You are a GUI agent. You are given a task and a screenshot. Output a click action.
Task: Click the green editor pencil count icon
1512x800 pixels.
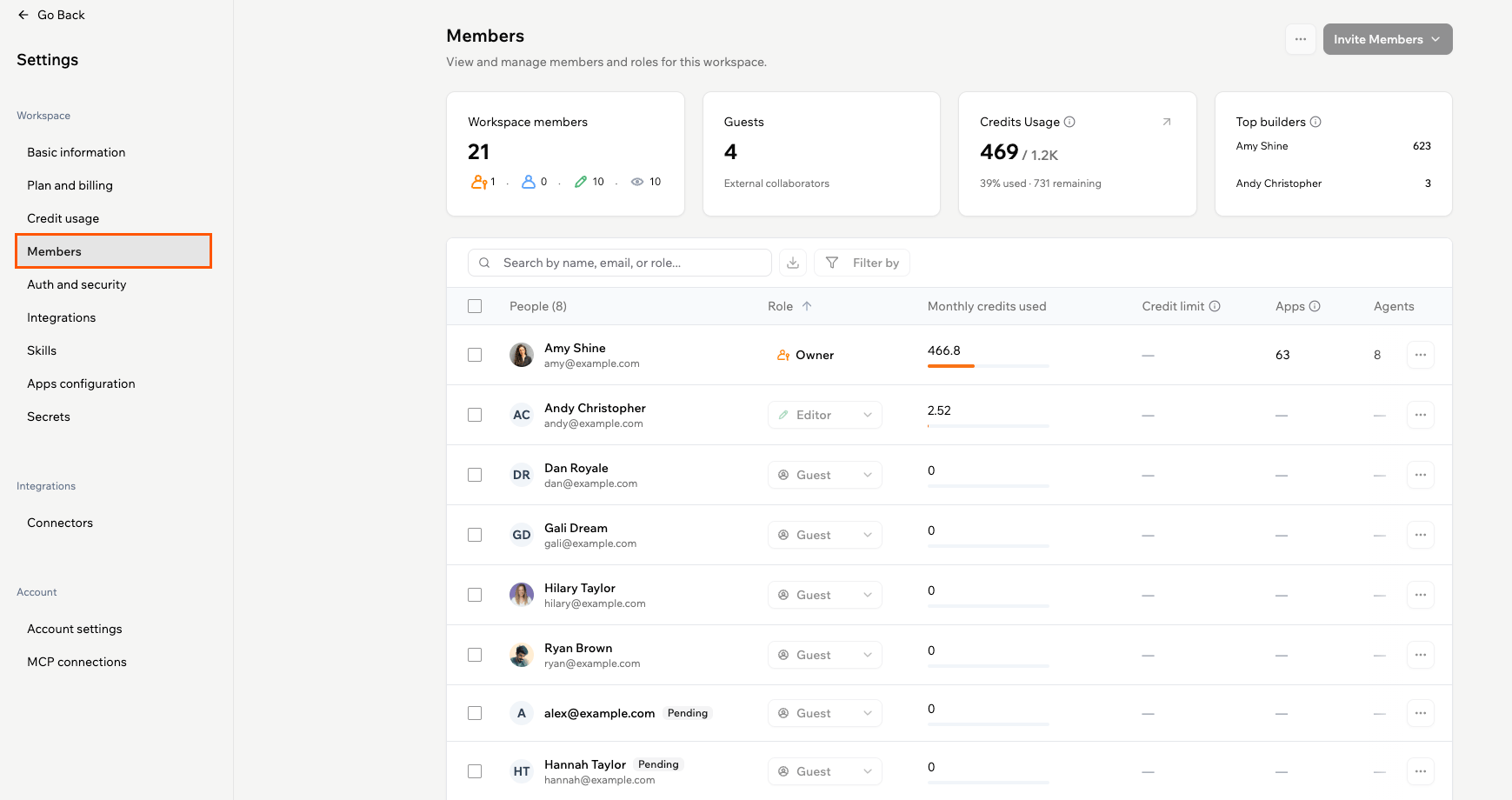(581, 182)
